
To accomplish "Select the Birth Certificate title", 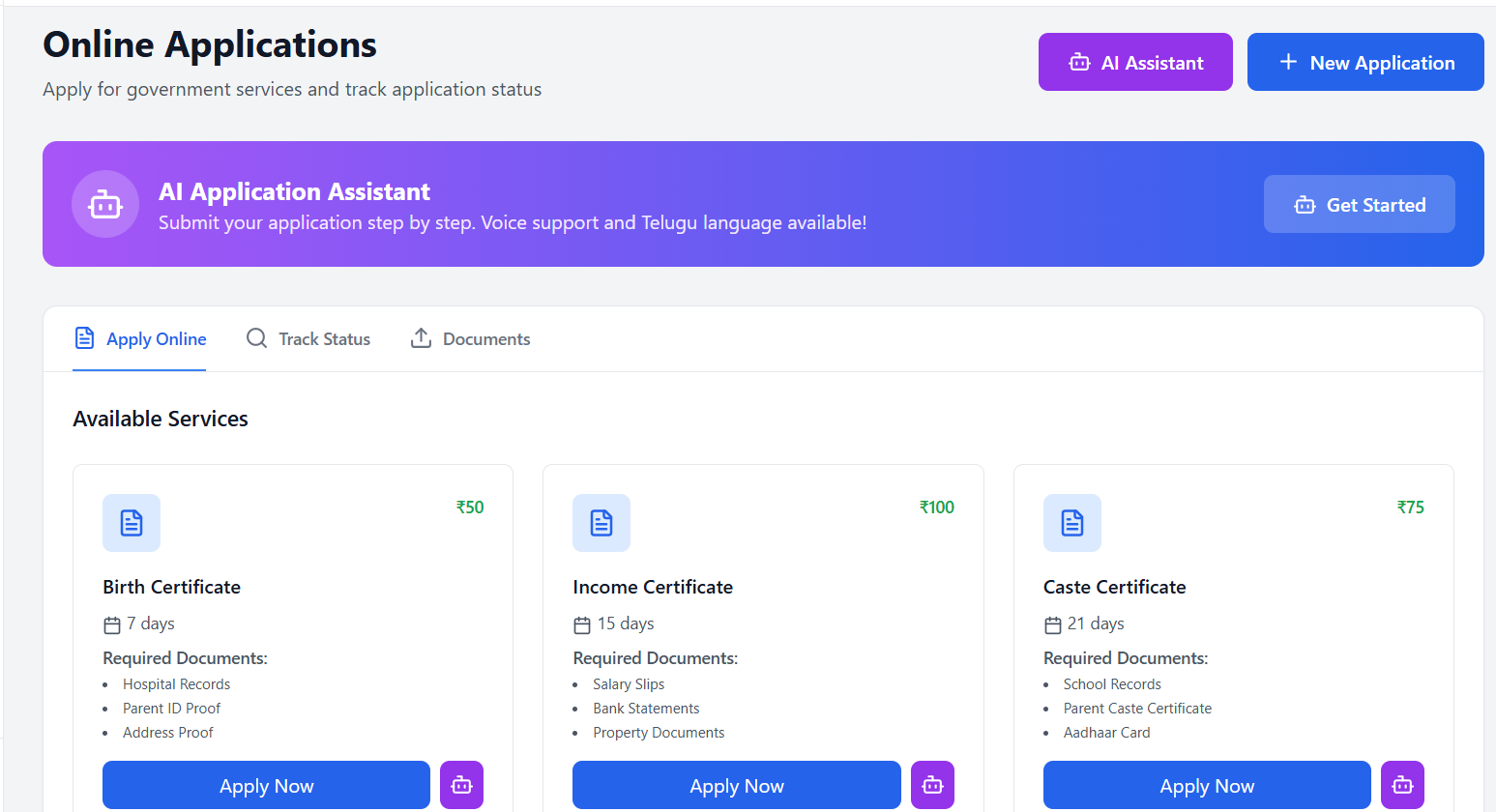I will (172, 587).
